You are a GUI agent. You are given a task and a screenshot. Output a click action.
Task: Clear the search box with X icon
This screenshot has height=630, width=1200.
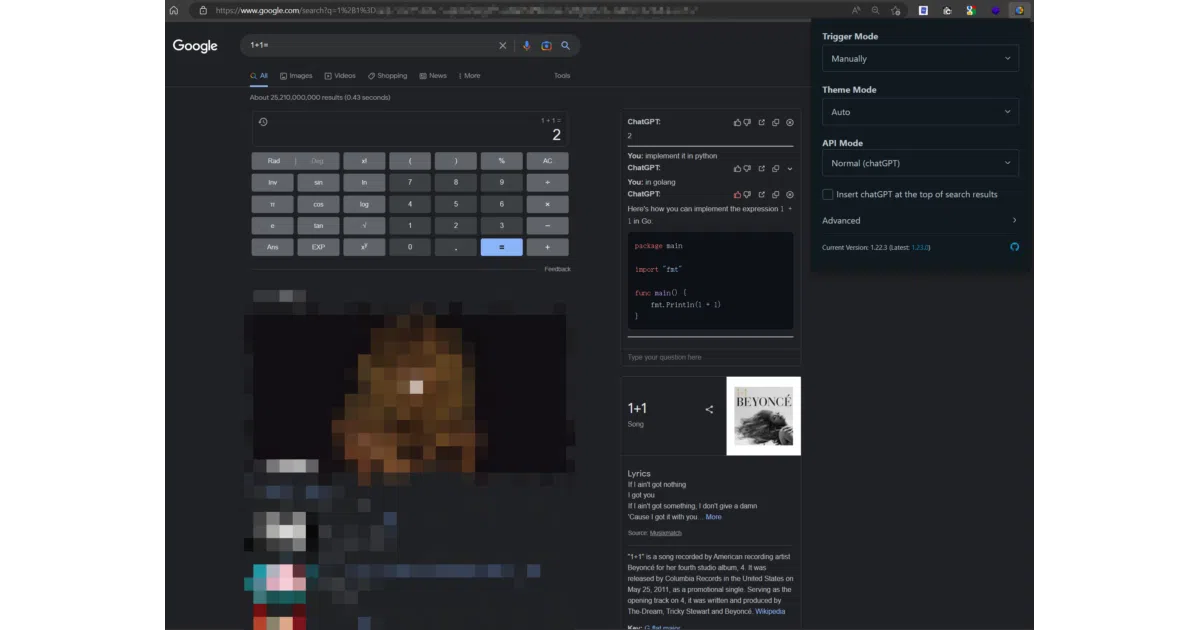tap(503, 46)
